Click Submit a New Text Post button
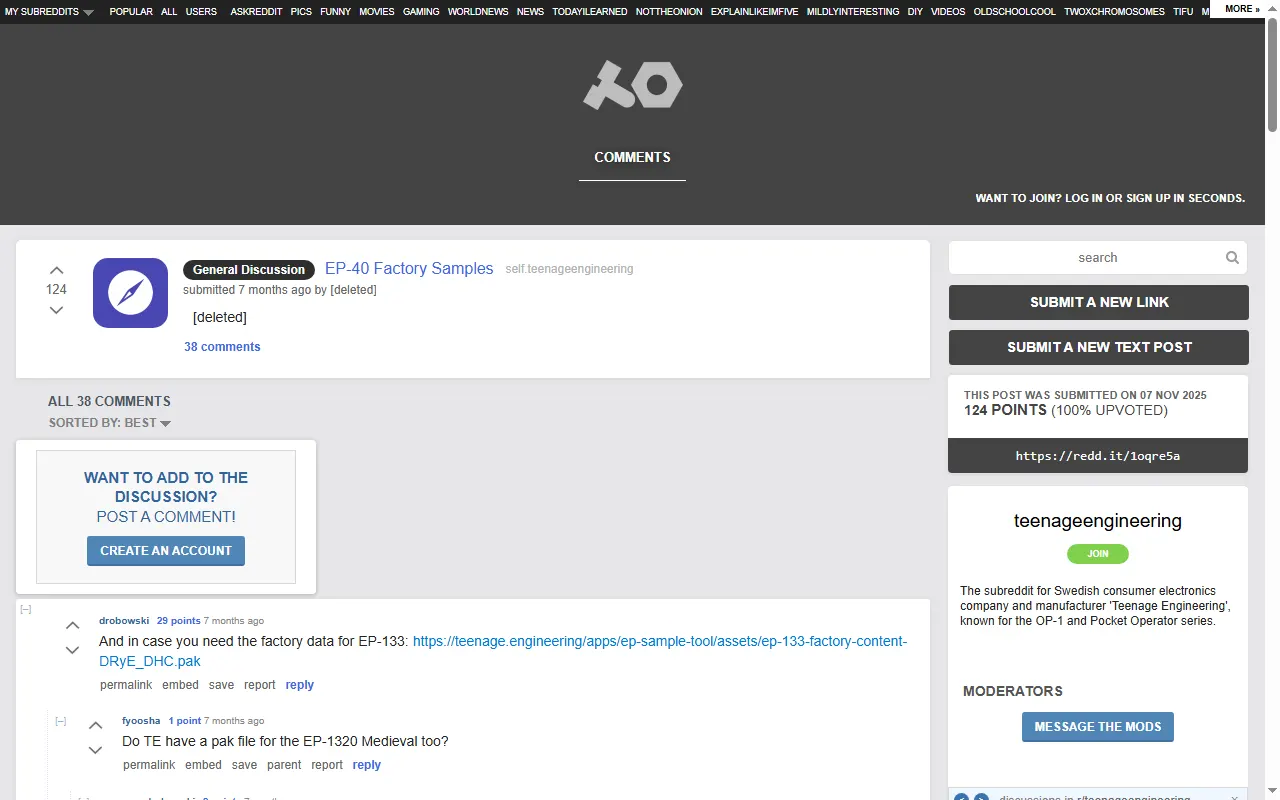The height and width of the screenshot is (800, 1280). point(1099,347)
